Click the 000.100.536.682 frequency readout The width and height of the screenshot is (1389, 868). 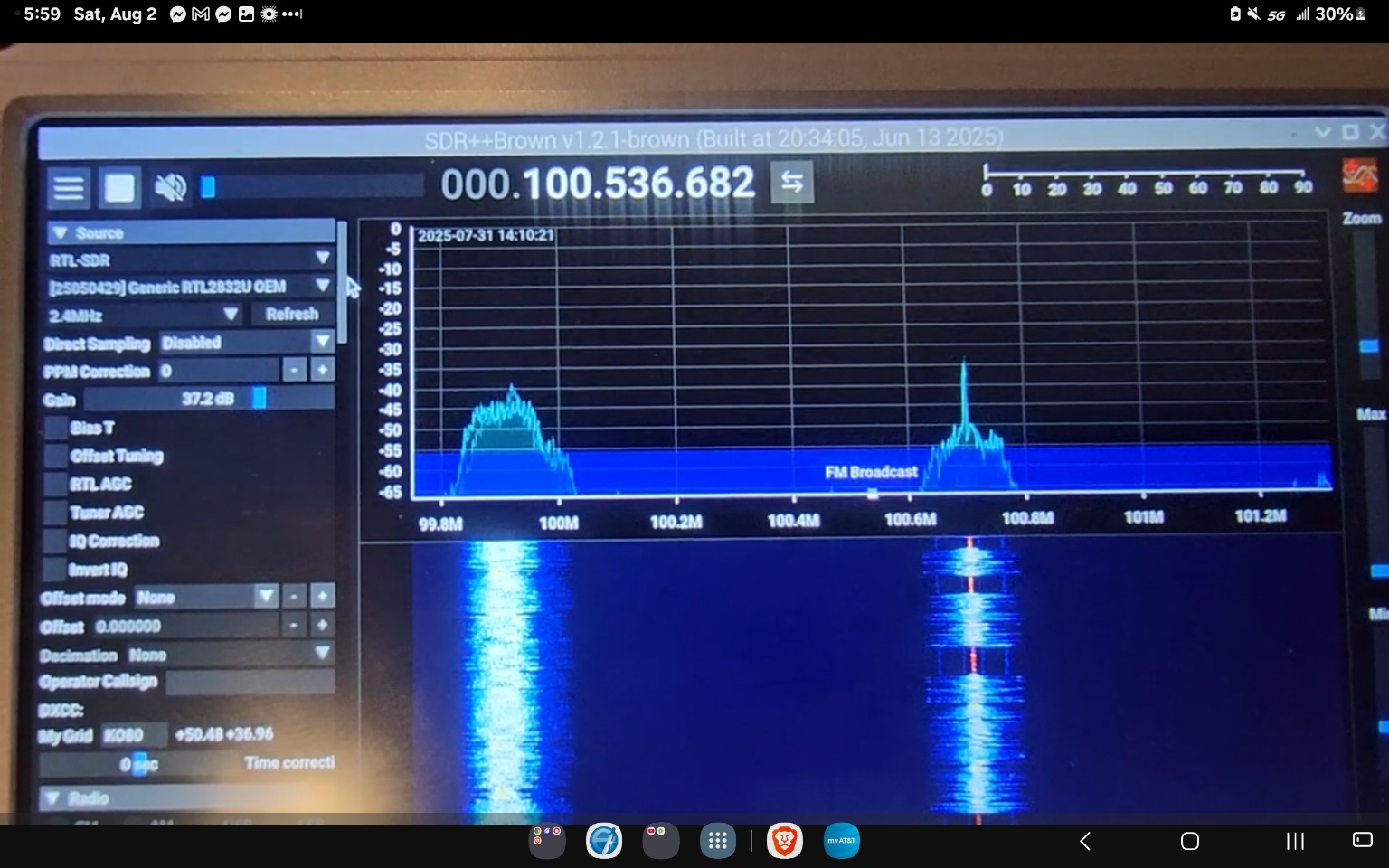pos(597,184)
